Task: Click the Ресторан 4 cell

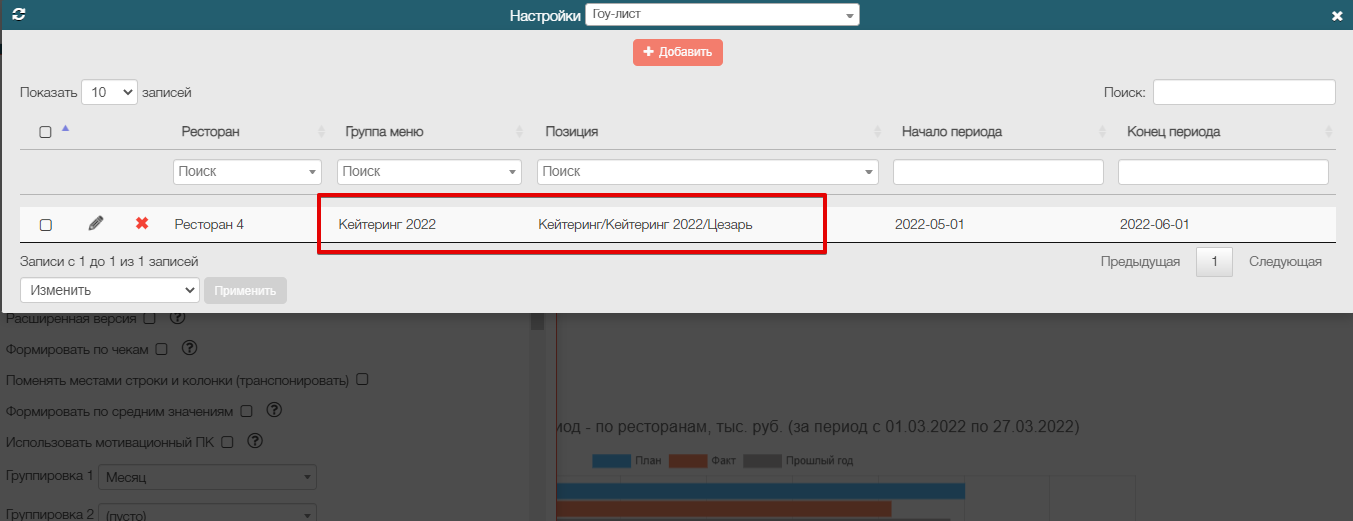Action: point(209,225)
